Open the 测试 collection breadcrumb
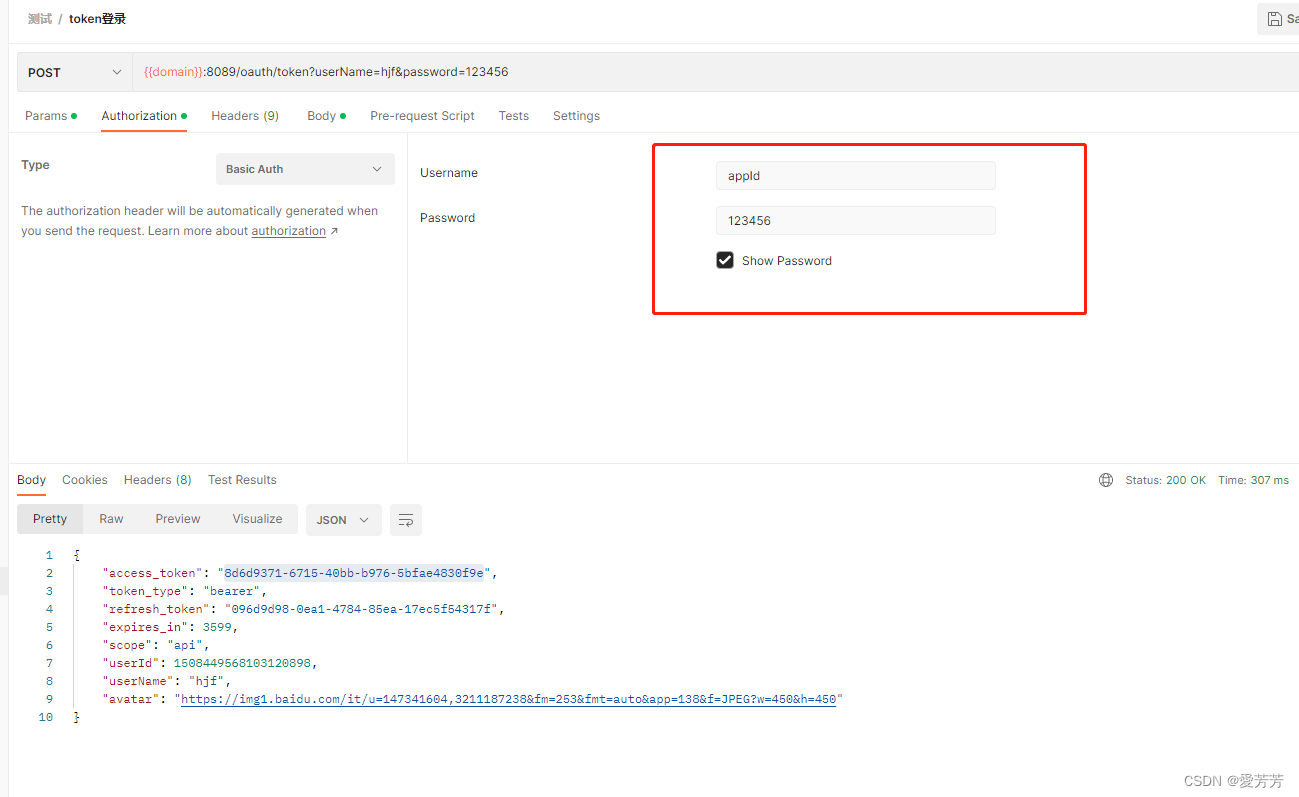 [x=38, y=18]
